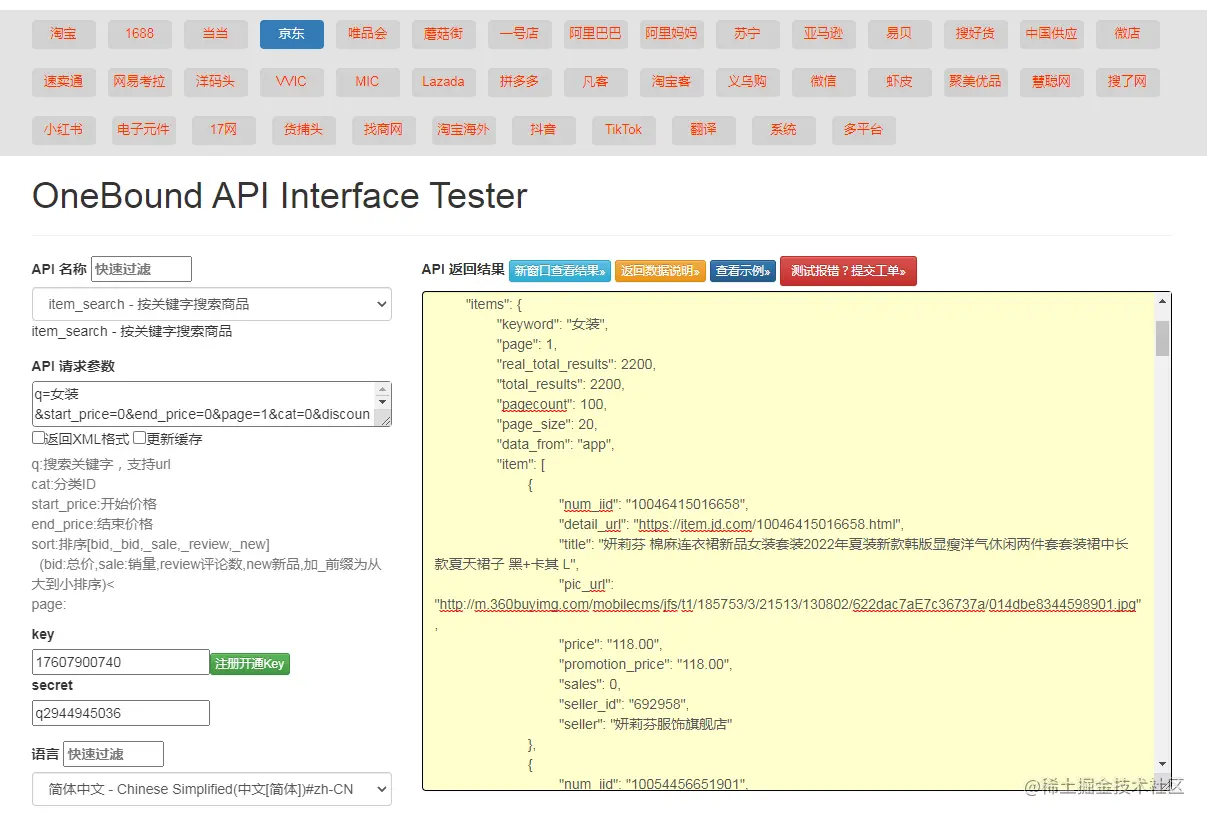Select the VVIC tab
This screenshot has width=1207, height=819.
[292, 82]
